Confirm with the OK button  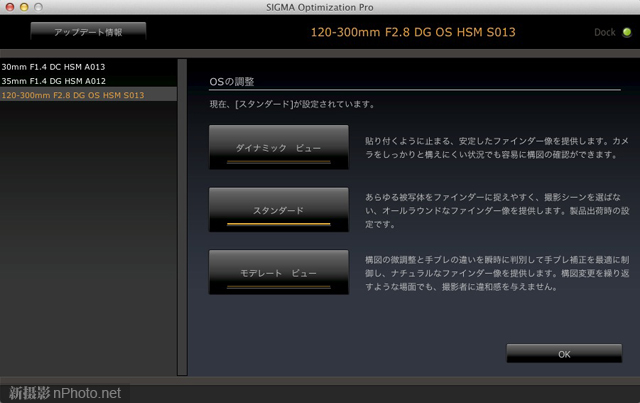point(564,354)
